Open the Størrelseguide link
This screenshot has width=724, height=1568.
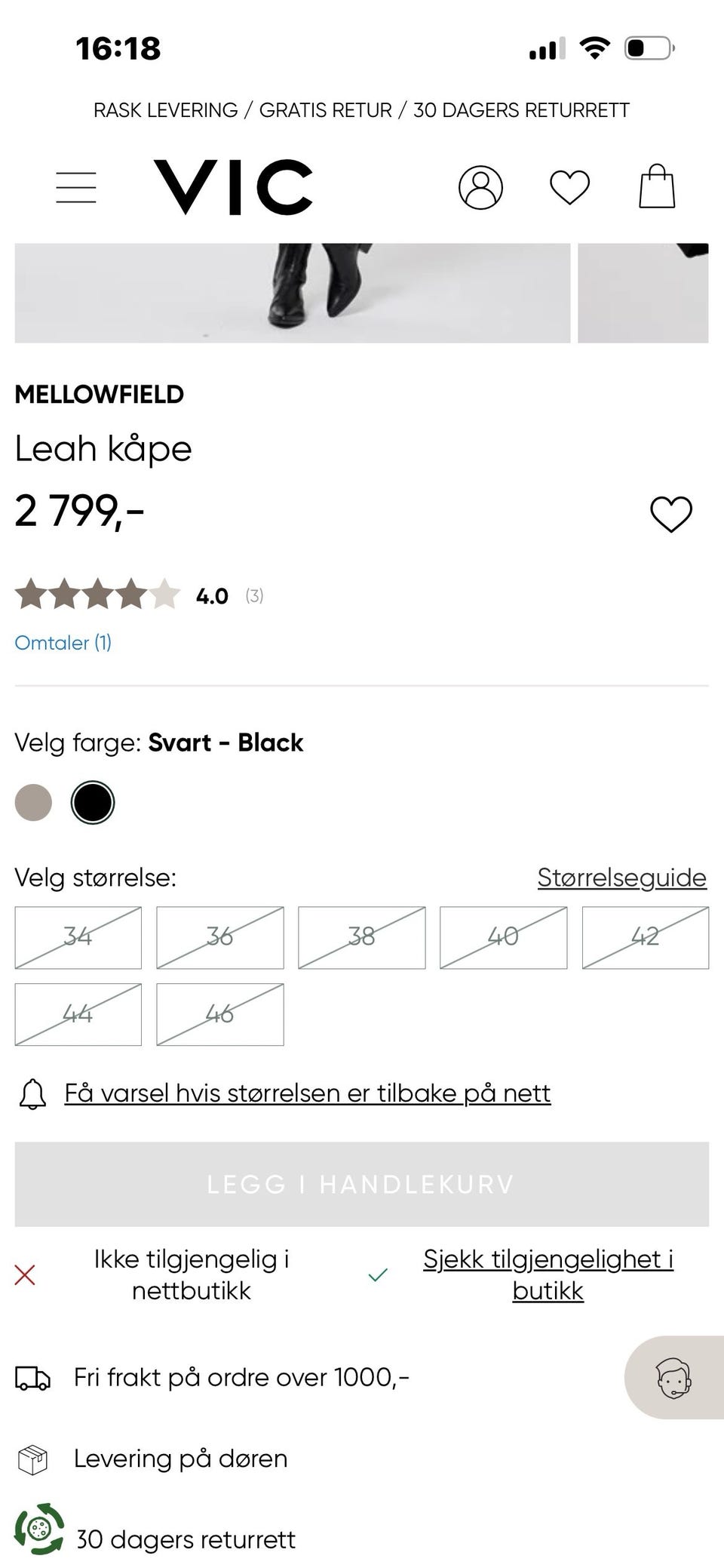pyautogui.click(x=621, y=878)
